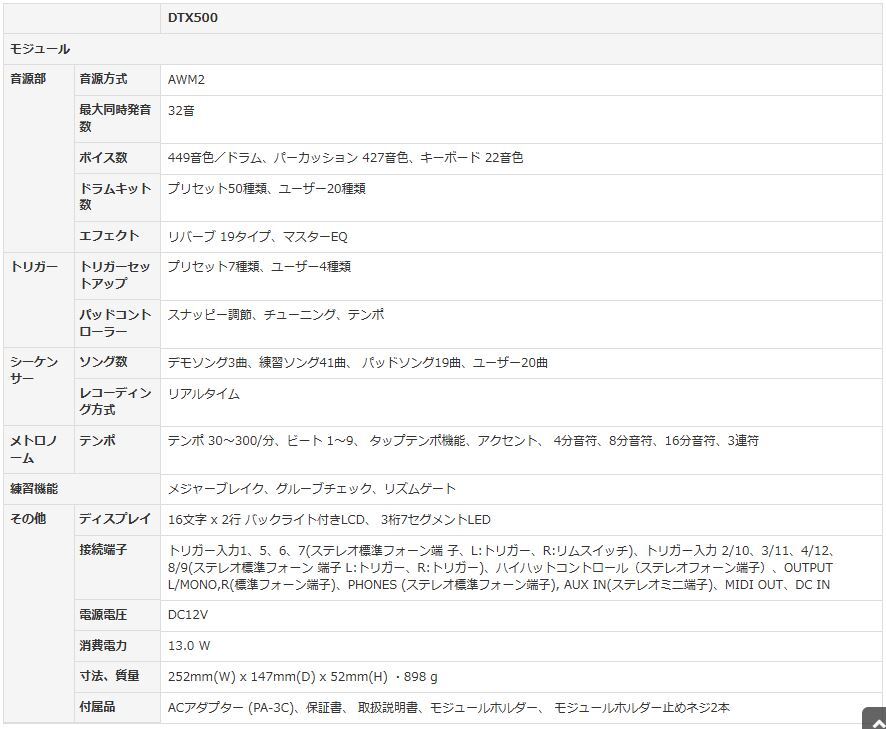This screenshot has width=886, height=729.
Task: Select the 付属品 row label
Action: click(97, 706)
